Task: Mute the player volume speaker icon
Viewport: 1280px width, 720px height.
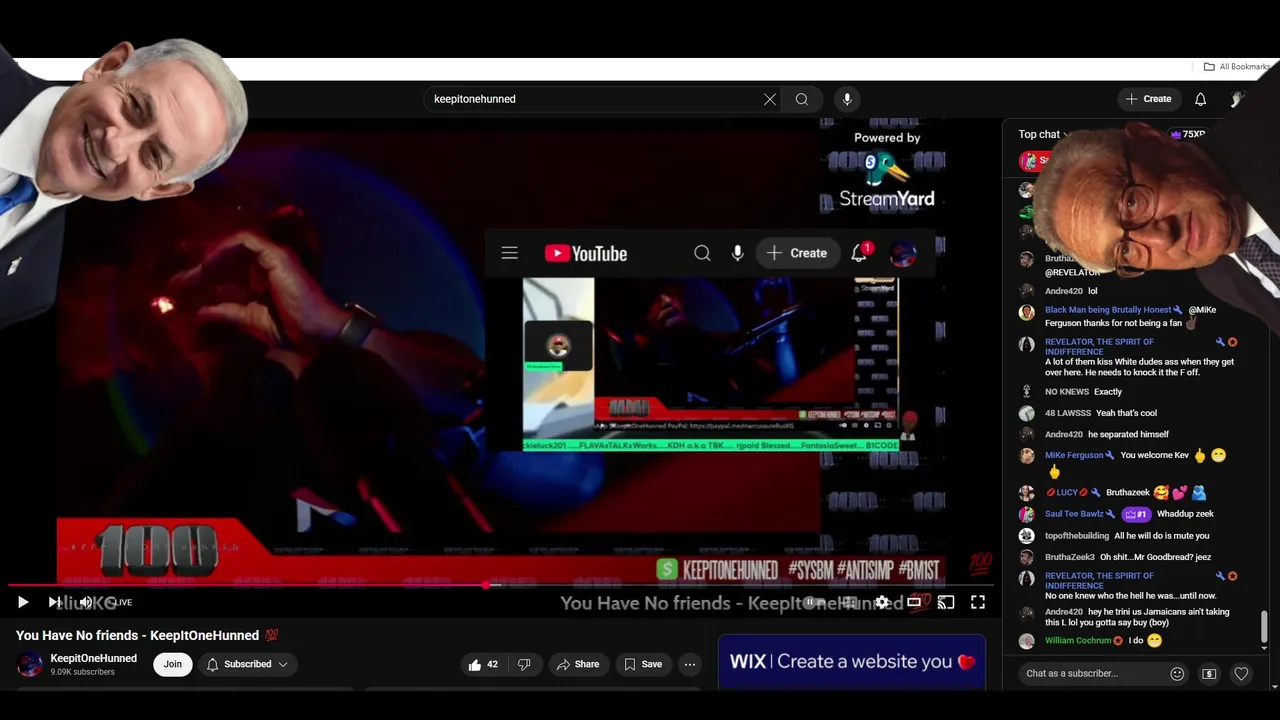Action: (x=86, y=602)
